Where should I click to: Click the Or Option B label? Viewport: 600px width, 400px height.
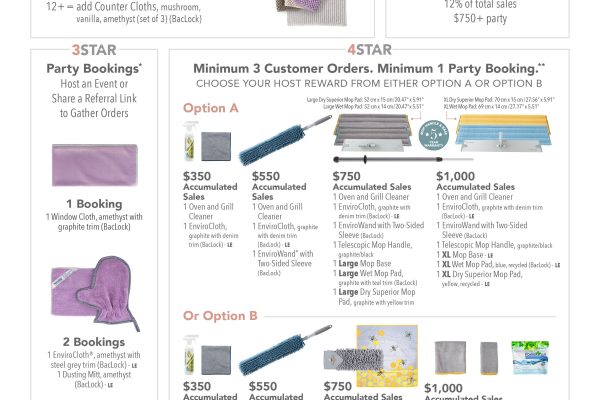click(x=220, y=316)
